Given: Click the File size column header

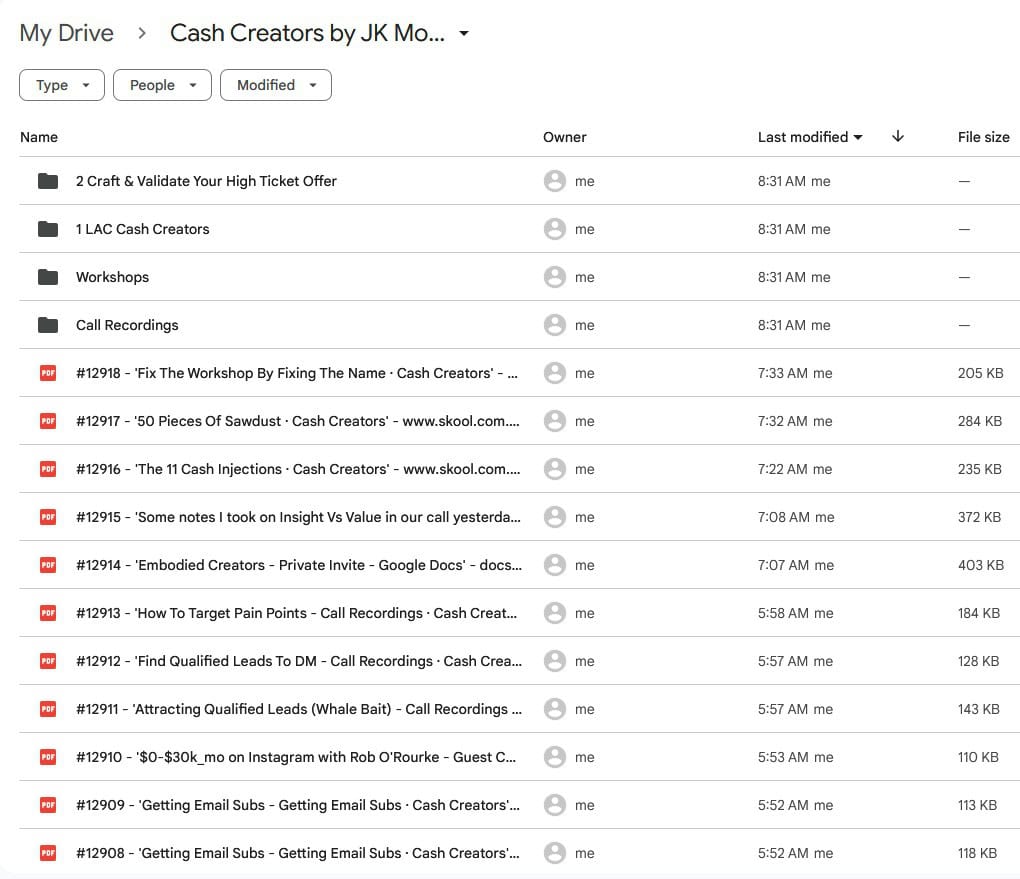Looking at the screenshot, I should tap(983, 137).
